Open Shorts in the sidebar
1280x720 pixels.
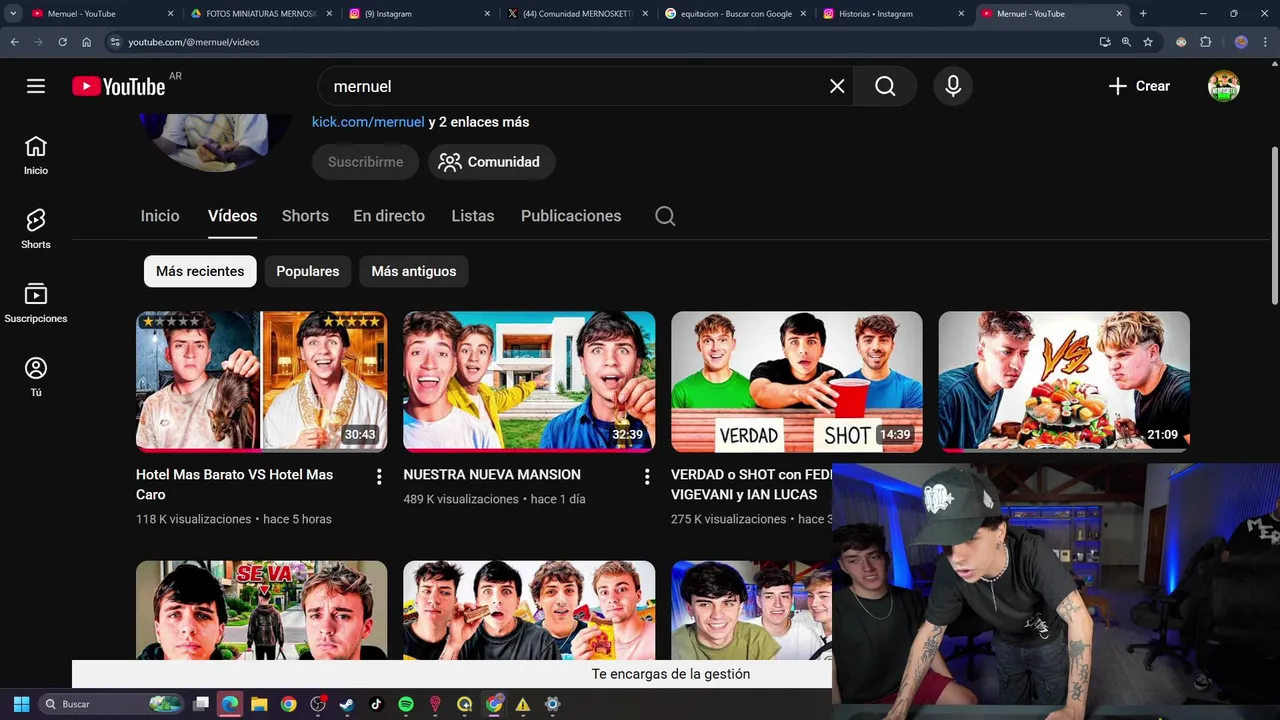(36, 229)
